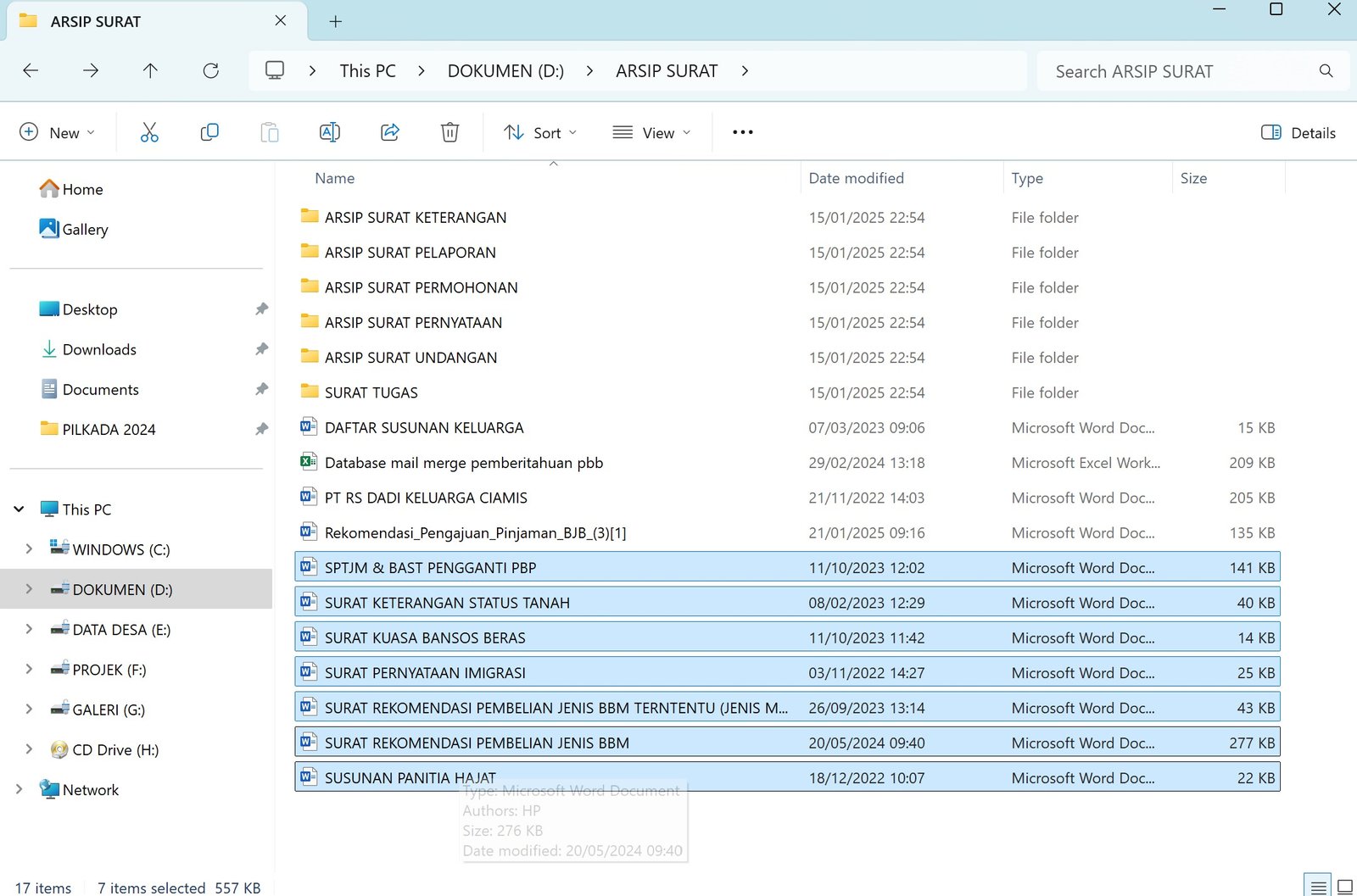This screenshot has height=896, width=1357.
Task: Click the Delete trash bin icon
Action: 450,132
